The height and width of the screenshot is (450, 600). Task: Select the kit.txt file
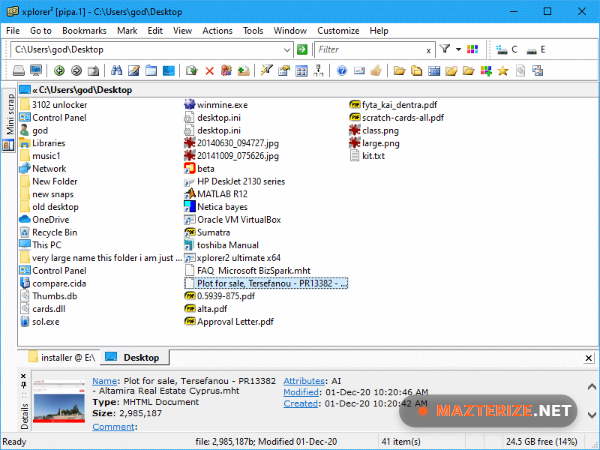367,156
